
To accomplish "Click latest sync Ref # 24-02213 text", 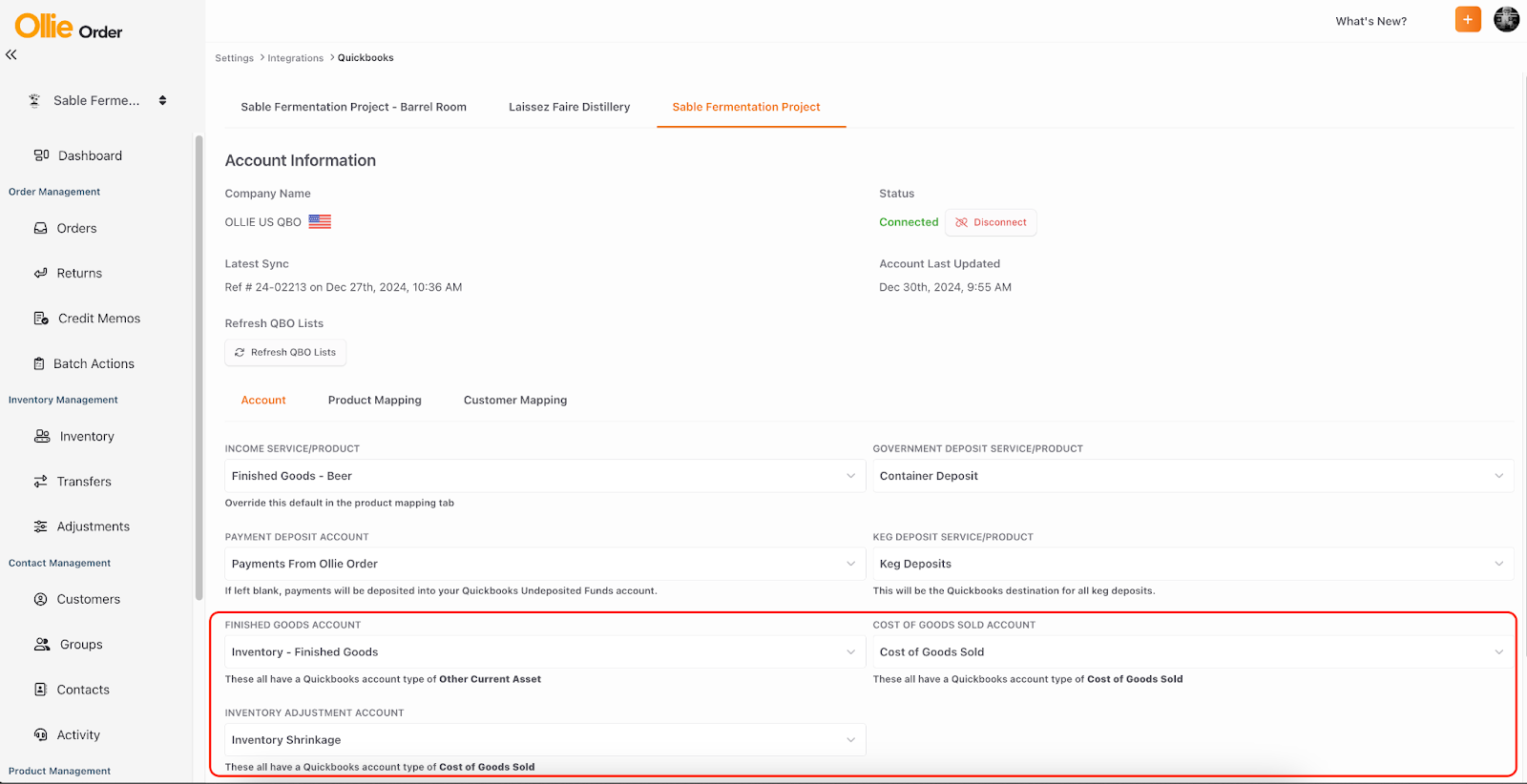I will (x=343, y=287).
